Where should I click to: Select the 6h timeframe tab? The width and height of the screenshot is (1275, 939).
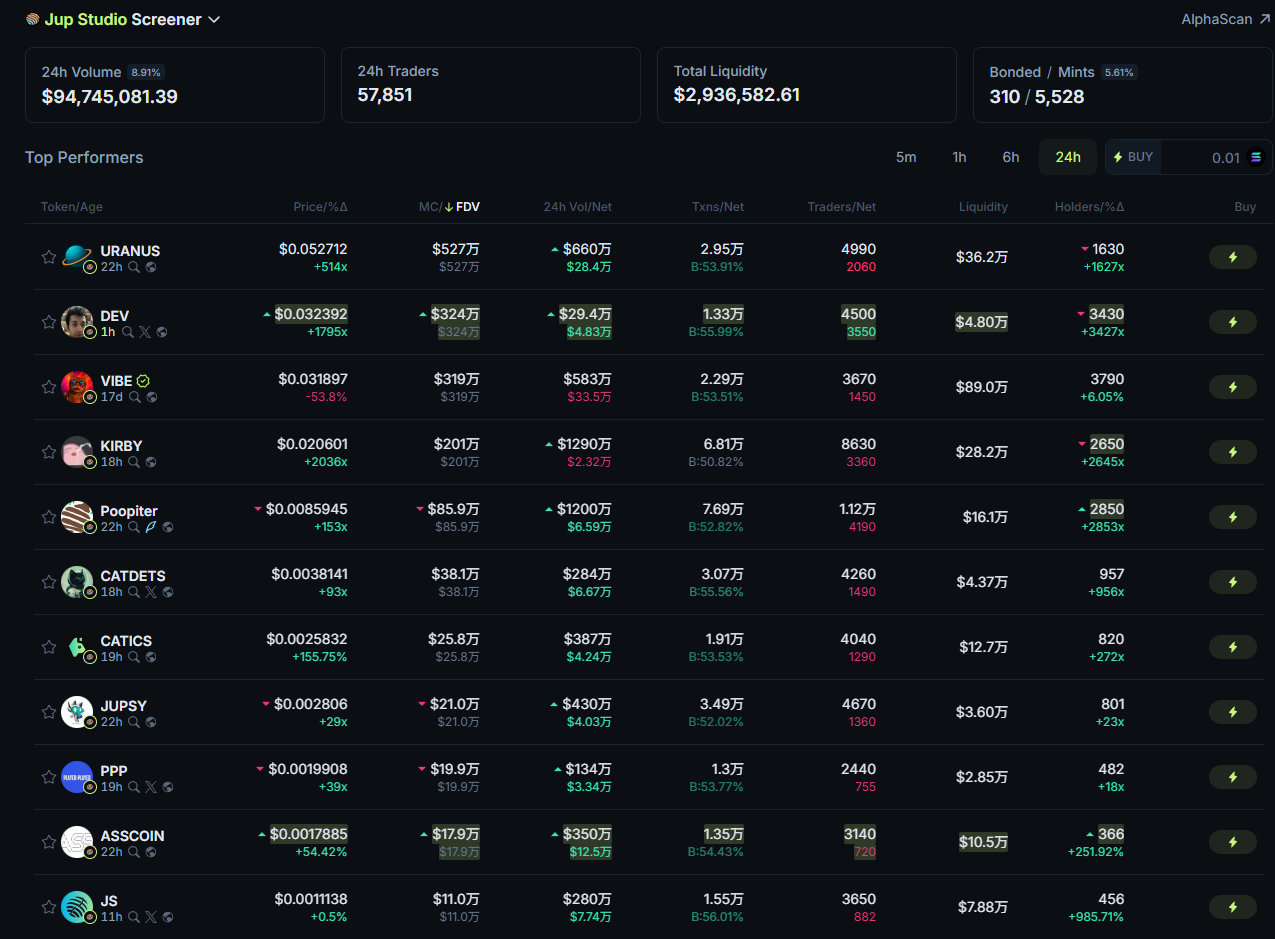pyautogui.click(x=1011, y=157)
